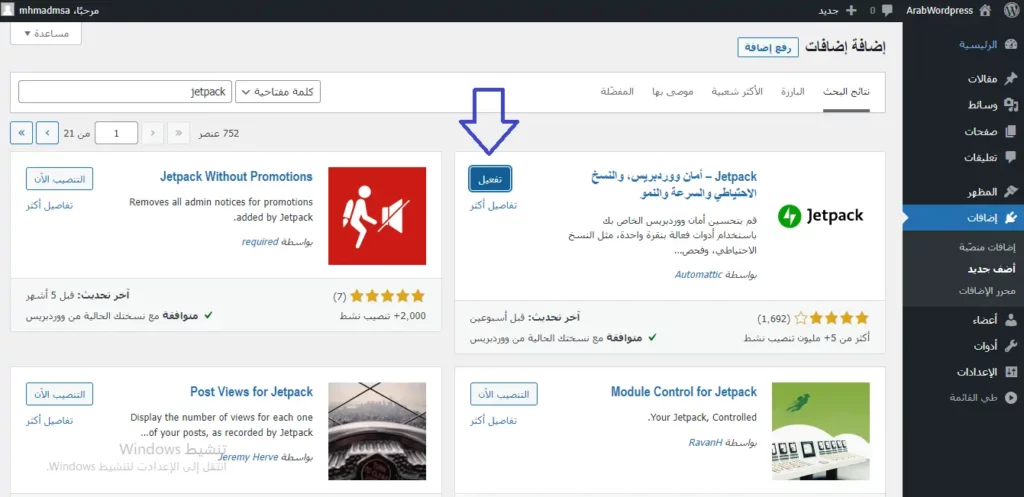Viewport: 1024px width, 497px height.
Task: Click the Activate (تفعيل) button for Jetpack
Action: coord(490,177)
